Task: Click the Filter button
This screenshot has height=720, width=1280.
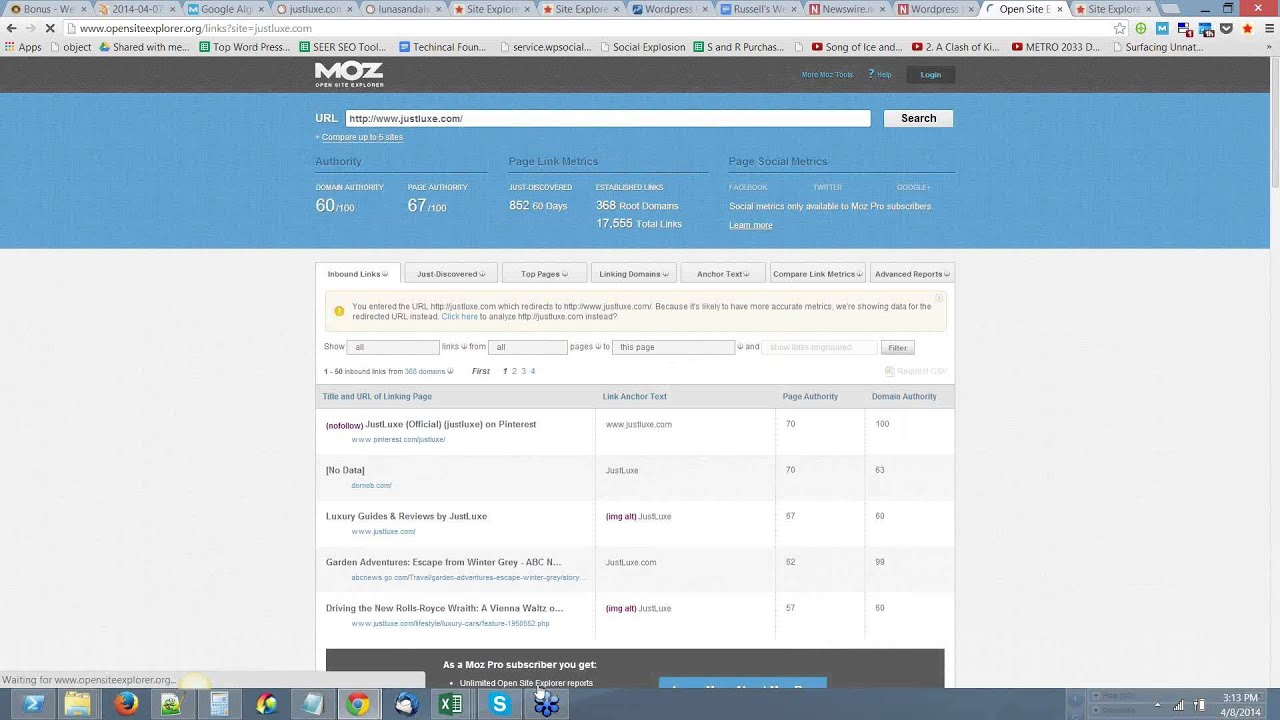Action: coord(898,348)
